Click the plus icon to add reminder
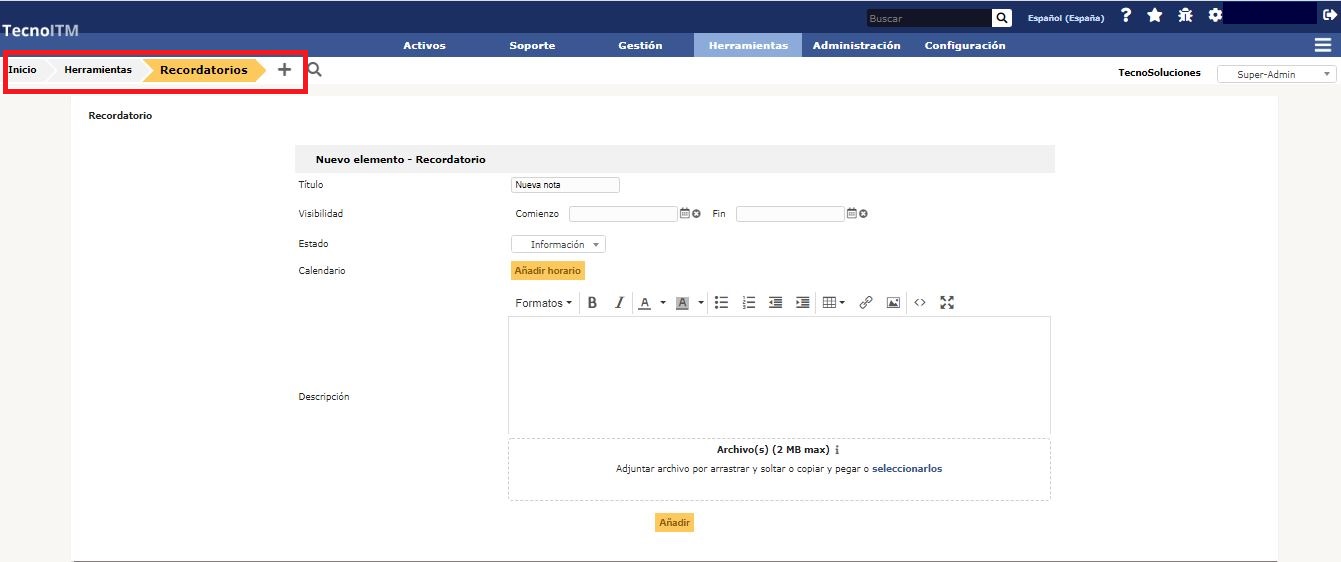This screenshot has width=1341, height=562. [x=284, y=70]
